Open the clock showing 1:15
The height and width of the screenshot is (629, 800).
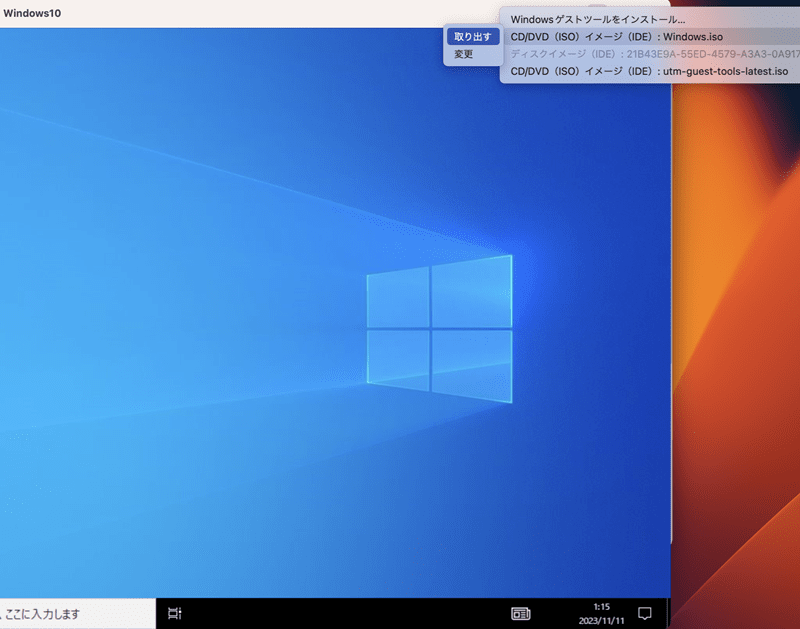(602, 607)
